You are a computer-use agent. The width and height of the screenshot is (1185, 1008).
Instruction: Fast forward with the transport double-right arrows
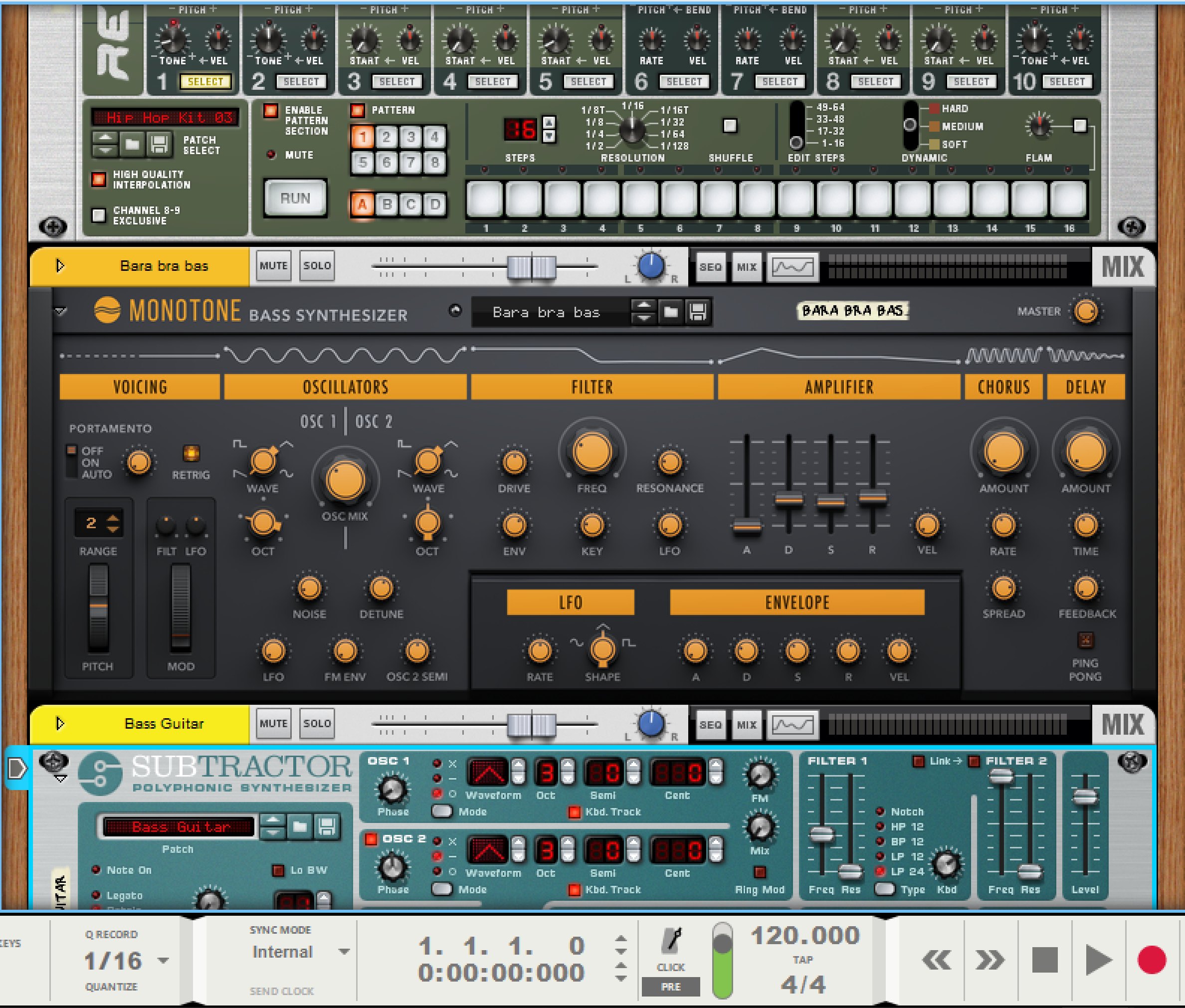[x=989, y=960]
